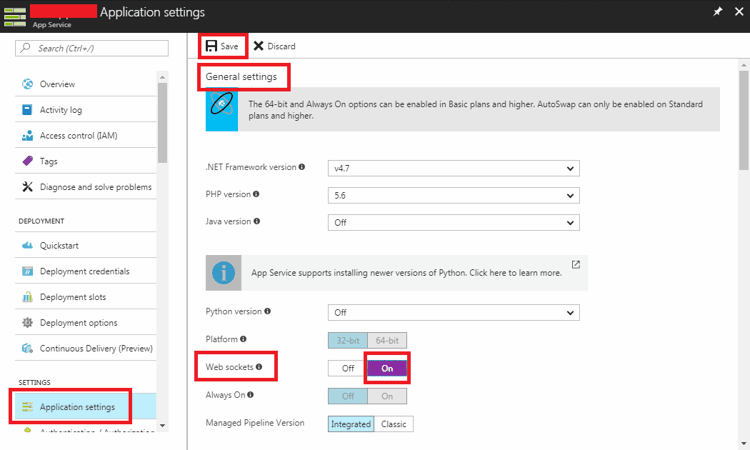This screenshot has width=750, height=450.
Task: Click the search magnifier icon
Action: [x=26, y=48]
